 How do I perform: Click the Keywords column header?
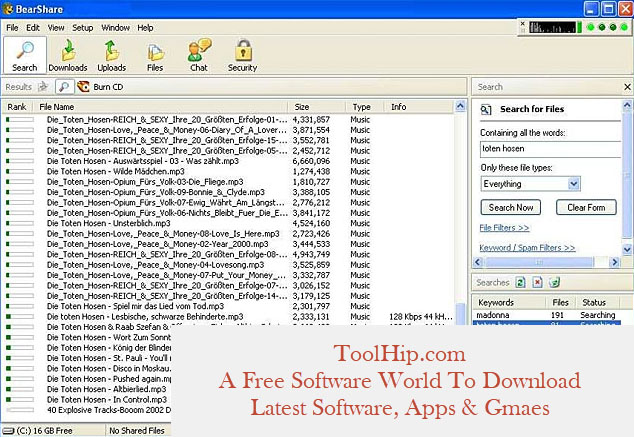tap(510, 302)
